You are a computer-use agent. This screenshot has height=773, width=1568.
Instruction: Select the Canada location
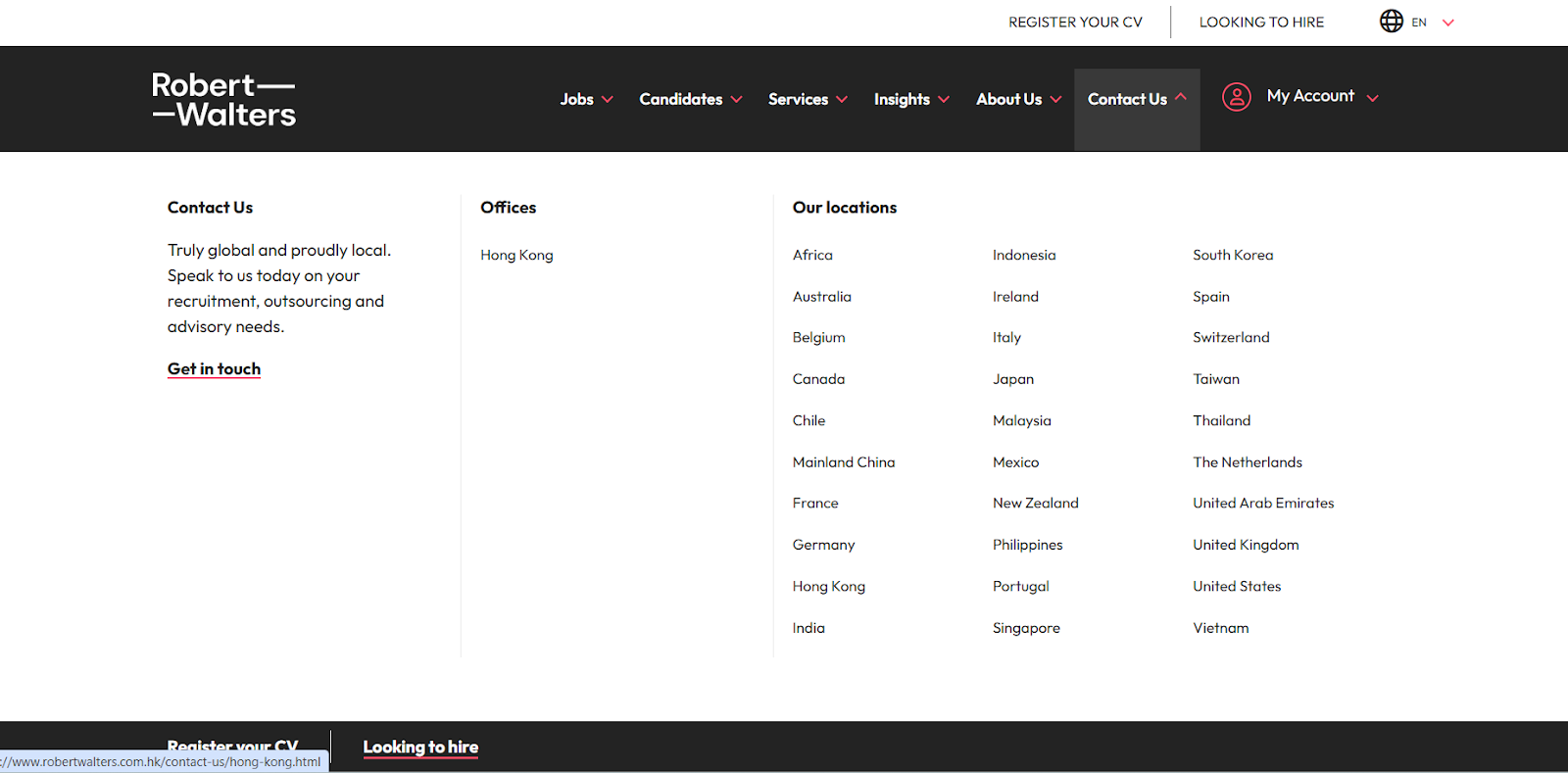click(818, 379)
